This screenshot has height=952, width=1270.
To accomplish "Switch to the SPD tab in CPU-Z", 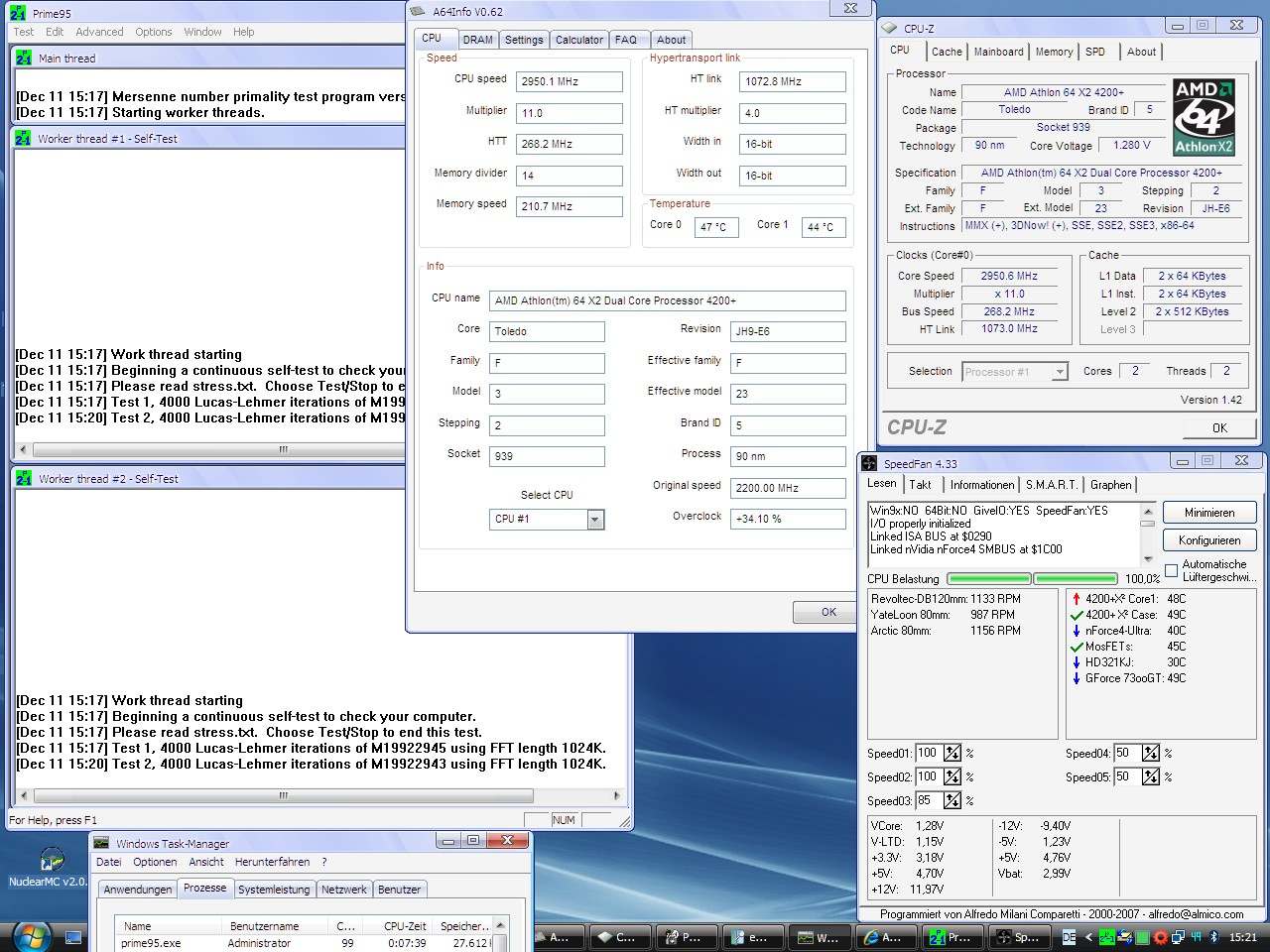I will pos(1095,52).
